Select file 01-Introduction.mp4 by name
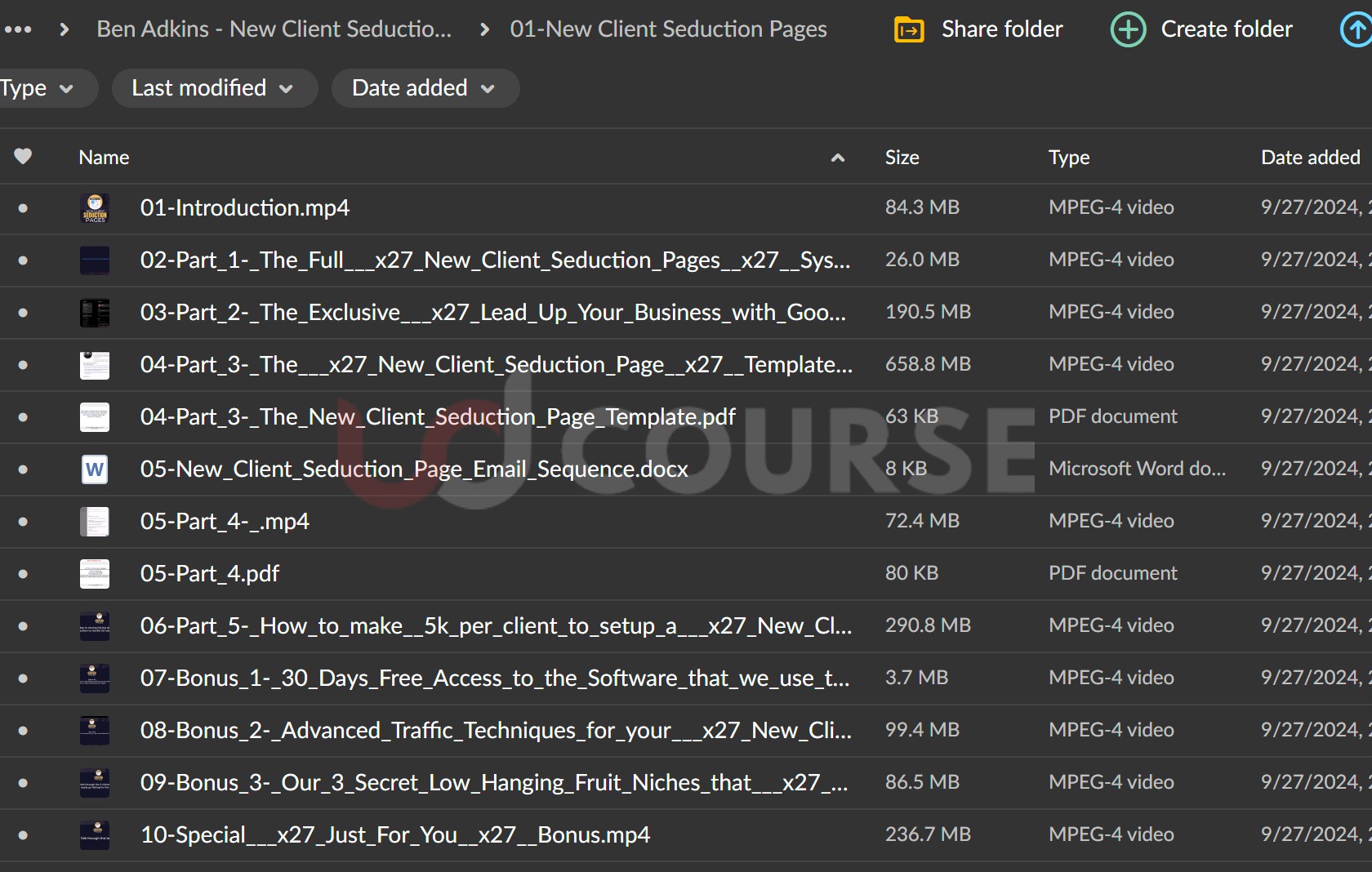The width and height of the screenshot is (1372, 872). tap(245, 208)
